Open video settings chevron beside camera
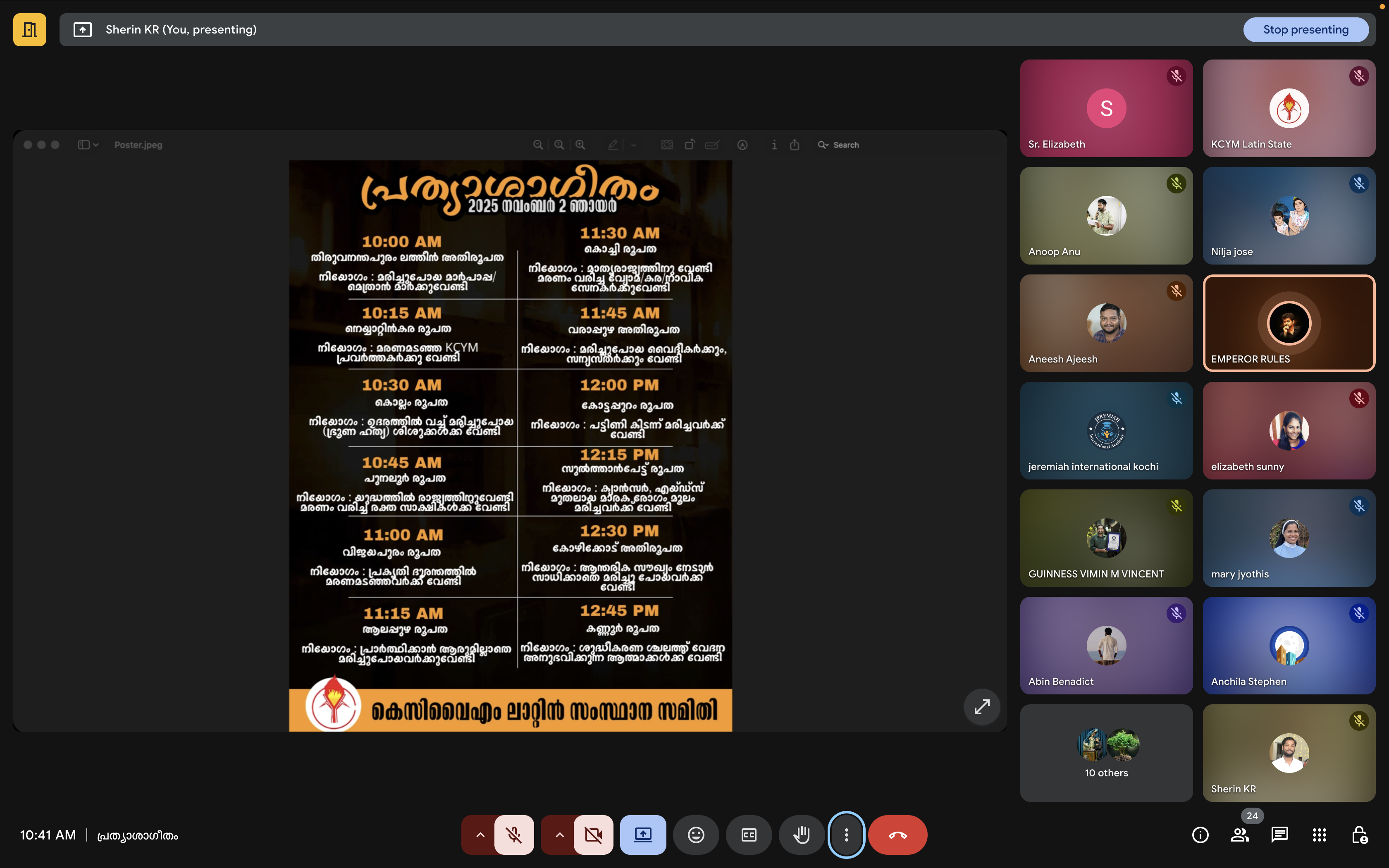The width and height of the screenshot is (1389, 868). 559,835
